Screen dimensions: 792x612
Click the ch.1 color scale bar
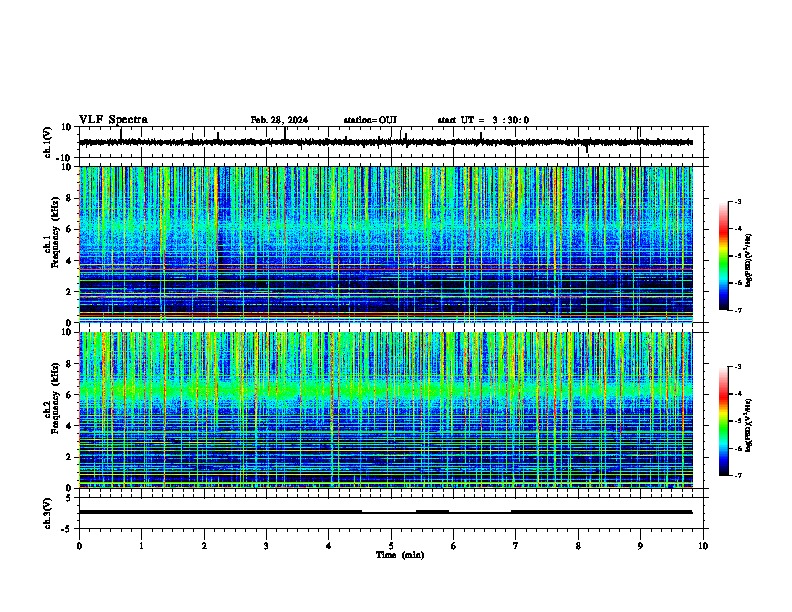[x=724, y=256]
